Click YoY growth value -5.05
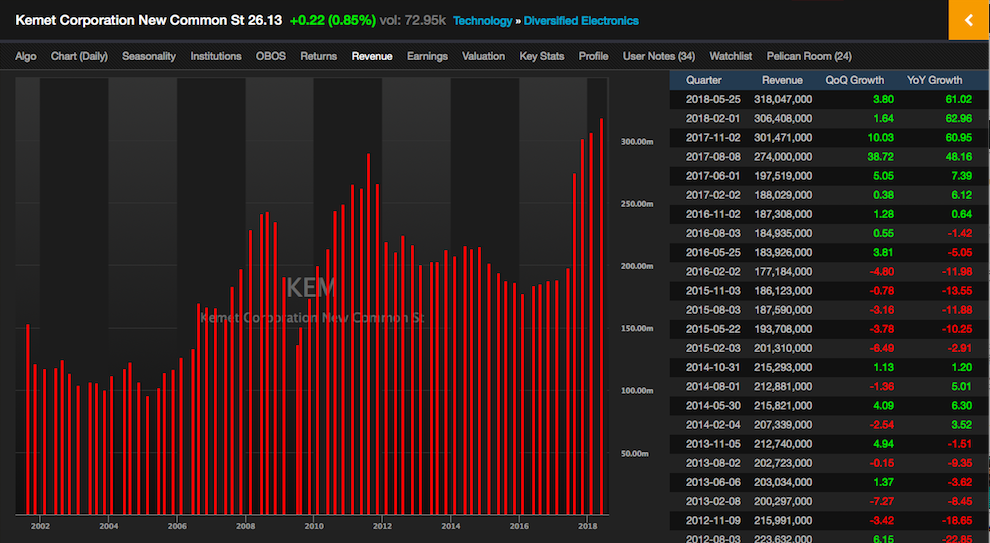Screen dimensions: 990x543 tap(960, 253)
